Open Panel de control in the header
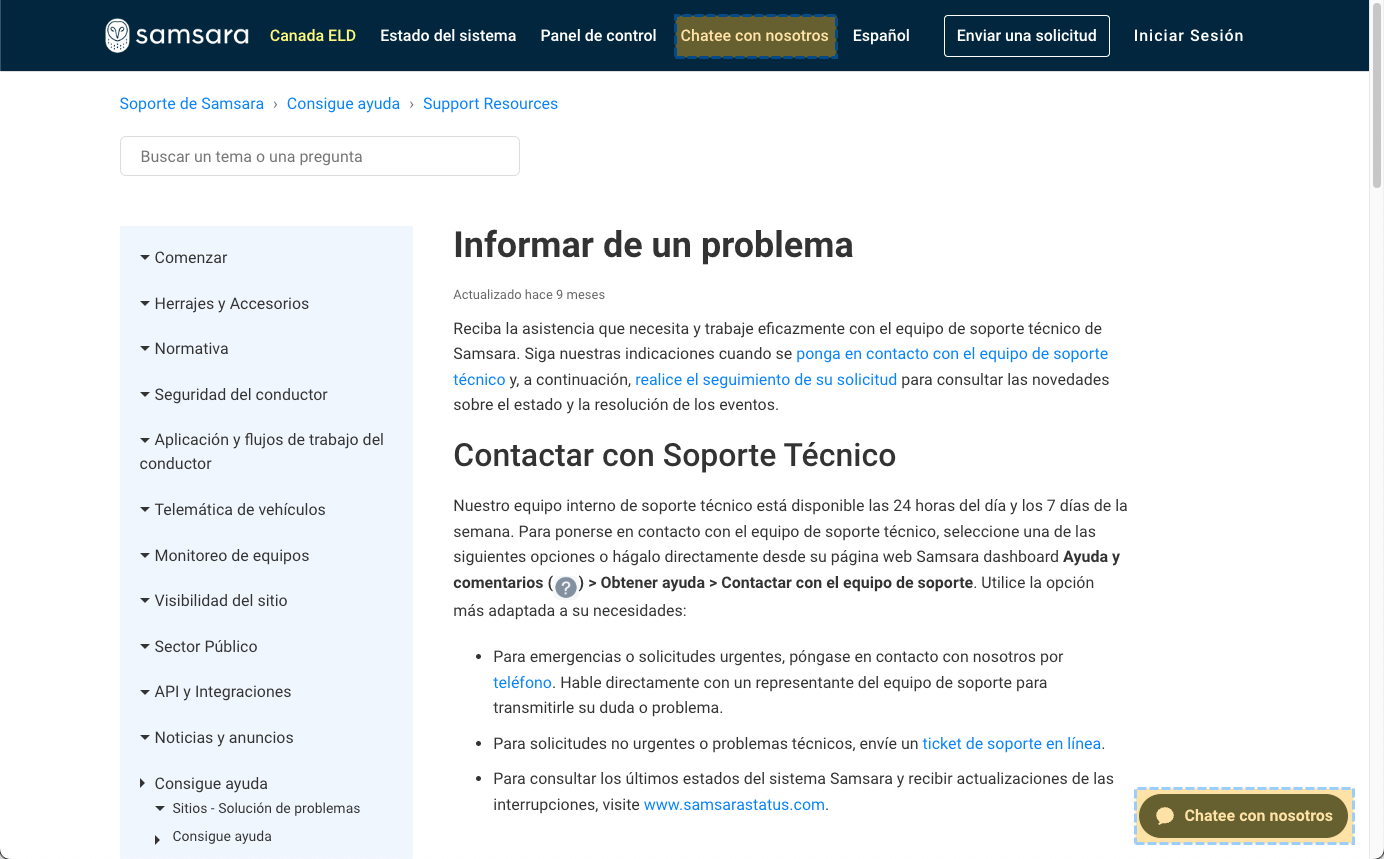 pos(598,35)
